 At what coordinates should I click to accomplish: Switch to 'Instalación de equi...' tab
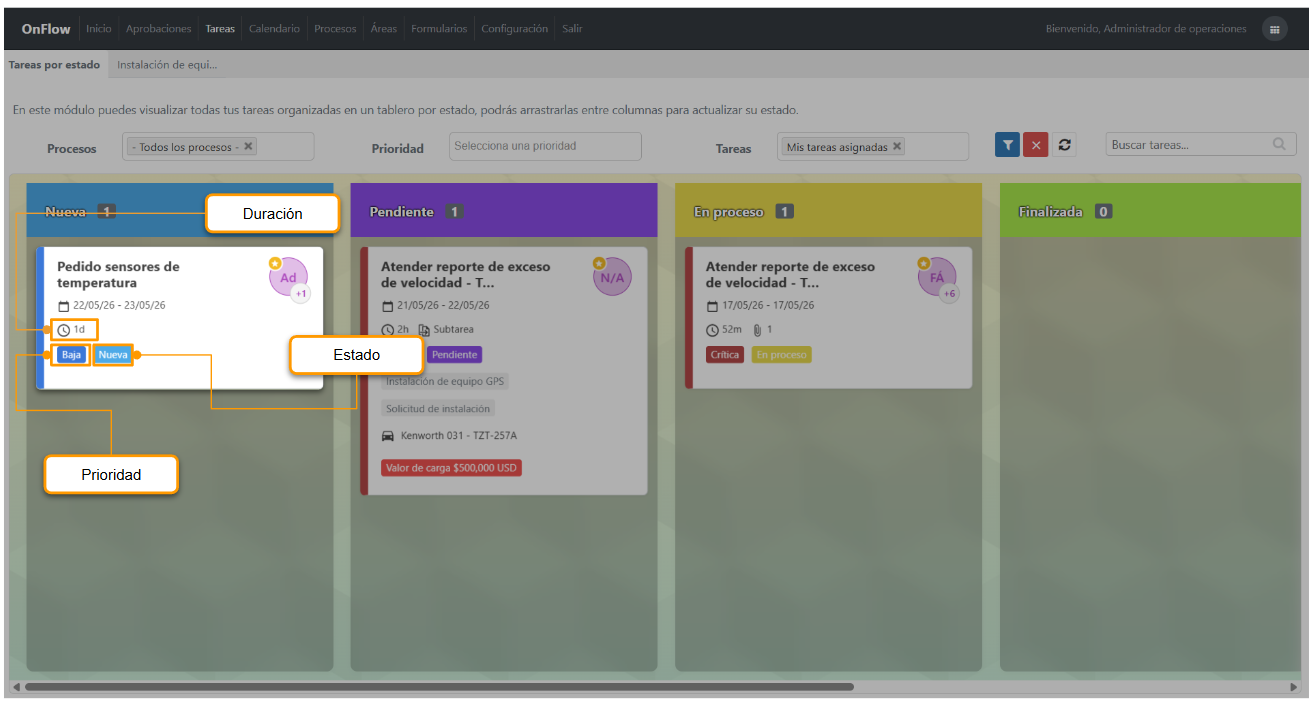(167, 65)
